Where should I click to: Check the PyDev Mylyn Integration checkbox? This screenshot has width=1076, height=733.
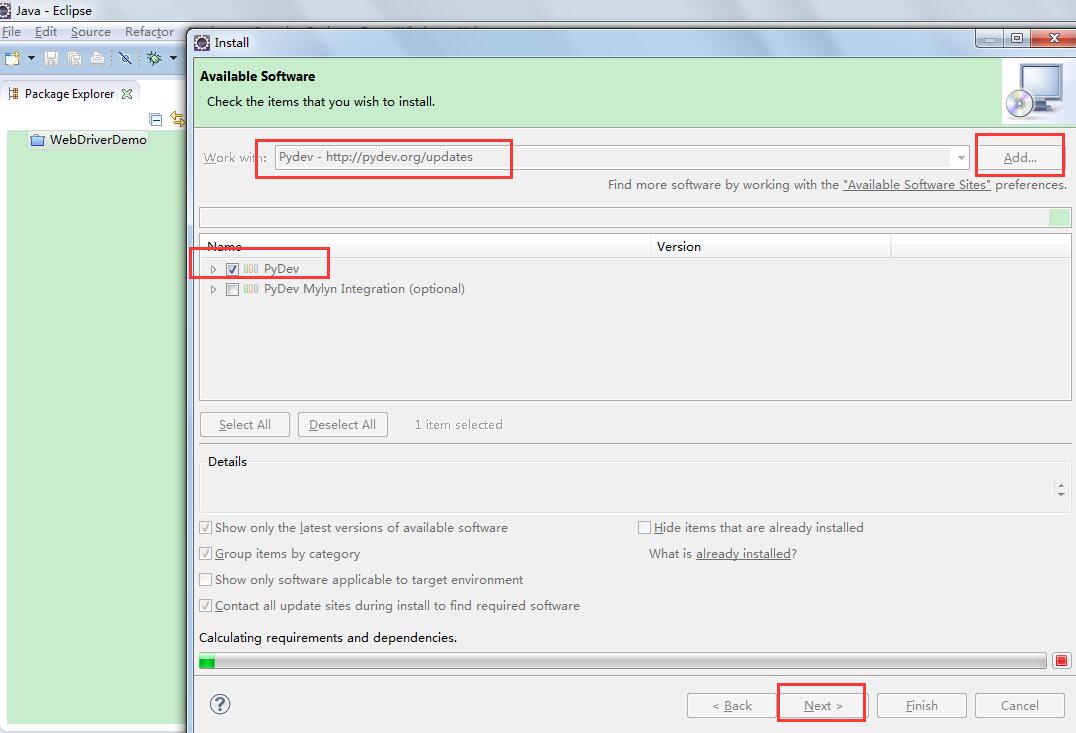232,289
